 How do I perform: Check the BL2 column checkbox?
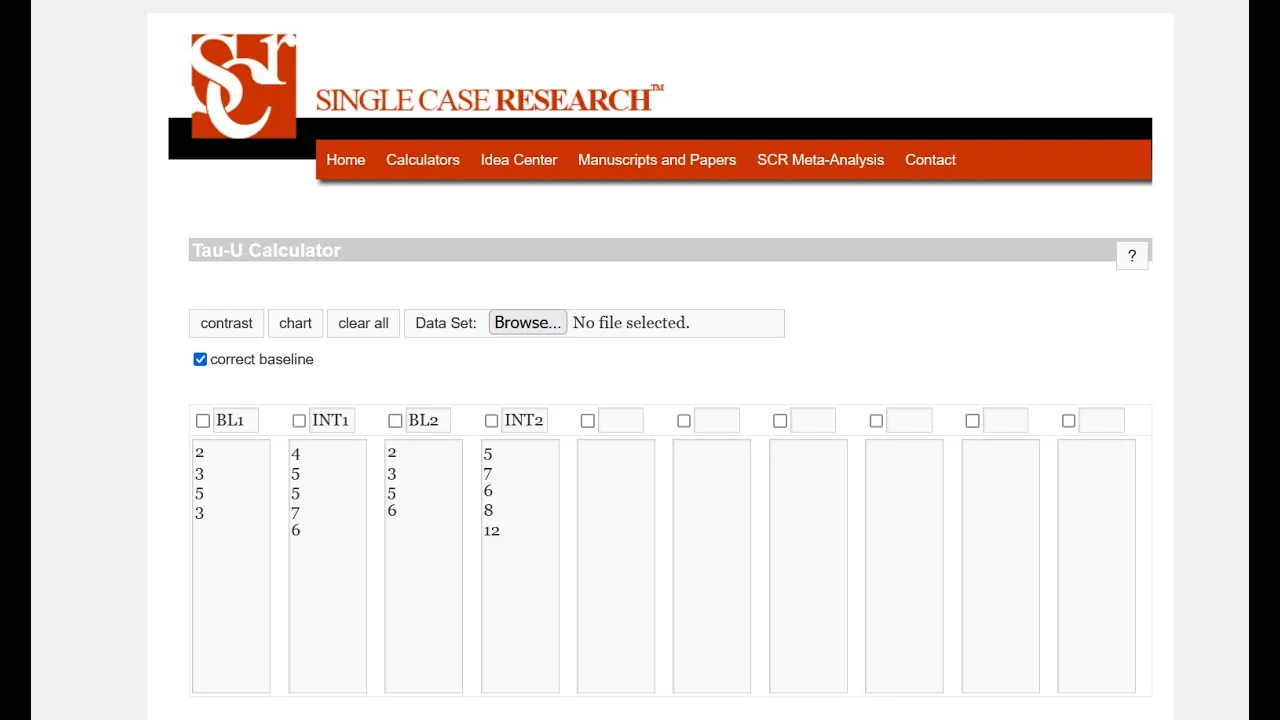[395, 421]
